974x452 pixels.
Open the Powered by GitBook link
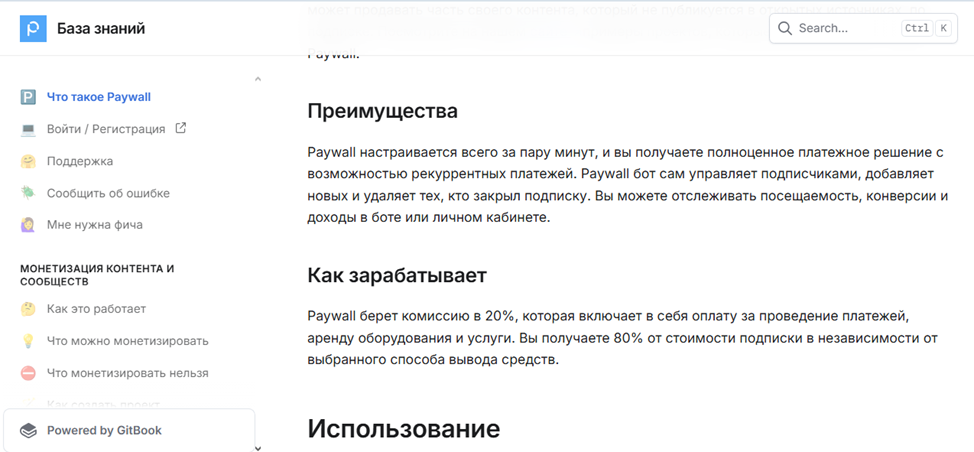pos(129,430)
